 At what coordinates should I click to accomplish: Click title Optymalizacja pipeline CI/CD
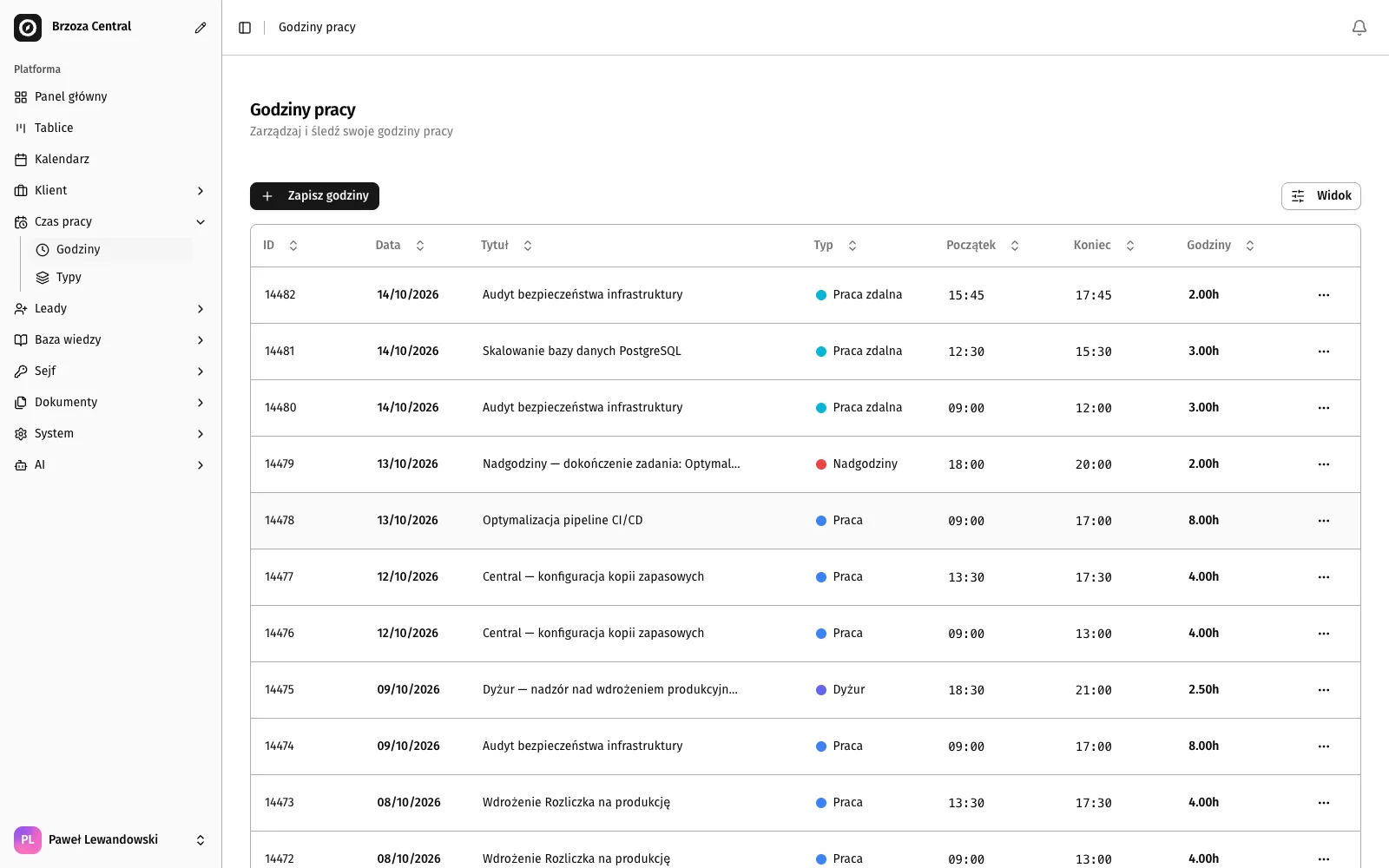tap(563, 521)
